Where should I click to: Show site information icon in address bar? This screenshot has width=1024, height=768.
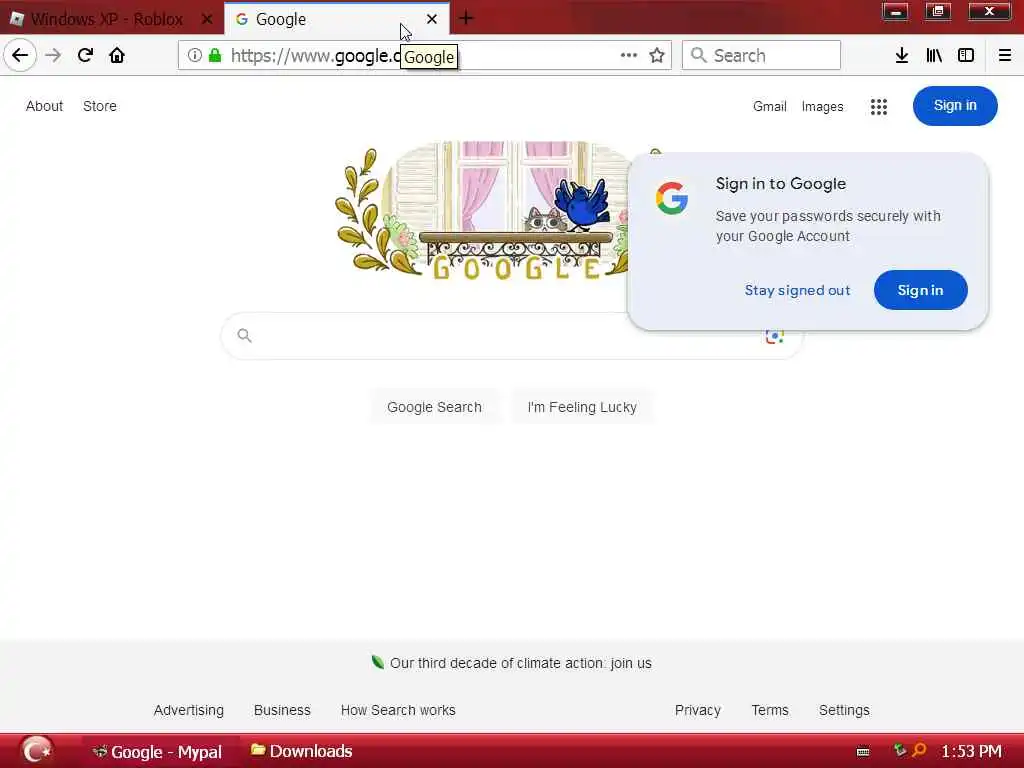[194, 56]
